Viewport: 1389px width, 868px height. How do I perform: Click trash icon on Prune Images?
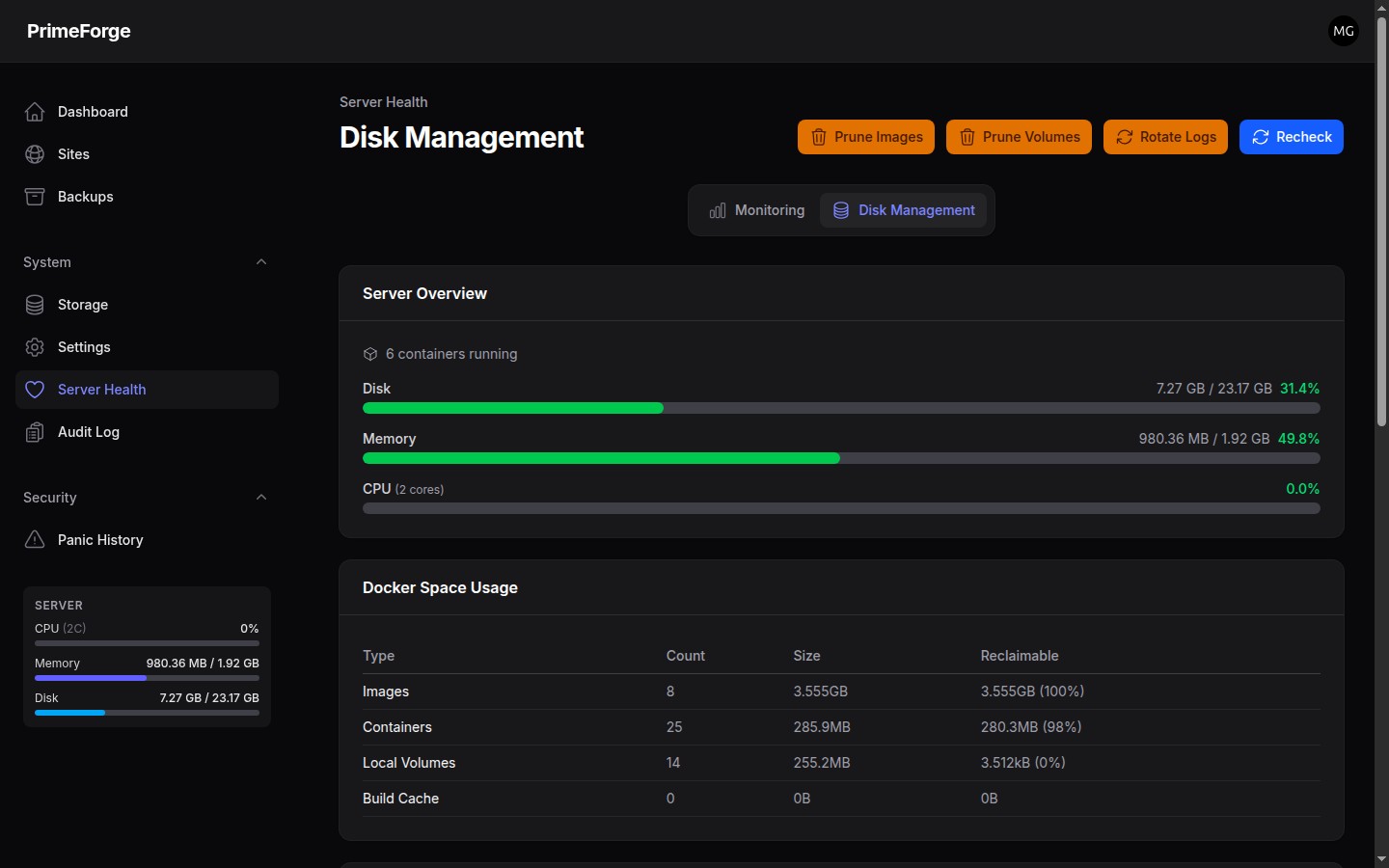click(818, 137)
